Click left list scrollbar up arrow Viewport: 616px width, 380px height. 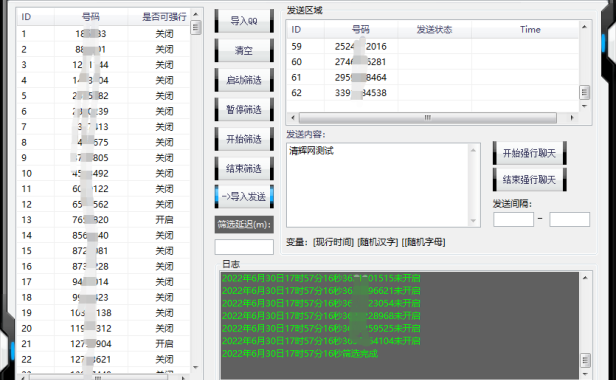(196, 14)
